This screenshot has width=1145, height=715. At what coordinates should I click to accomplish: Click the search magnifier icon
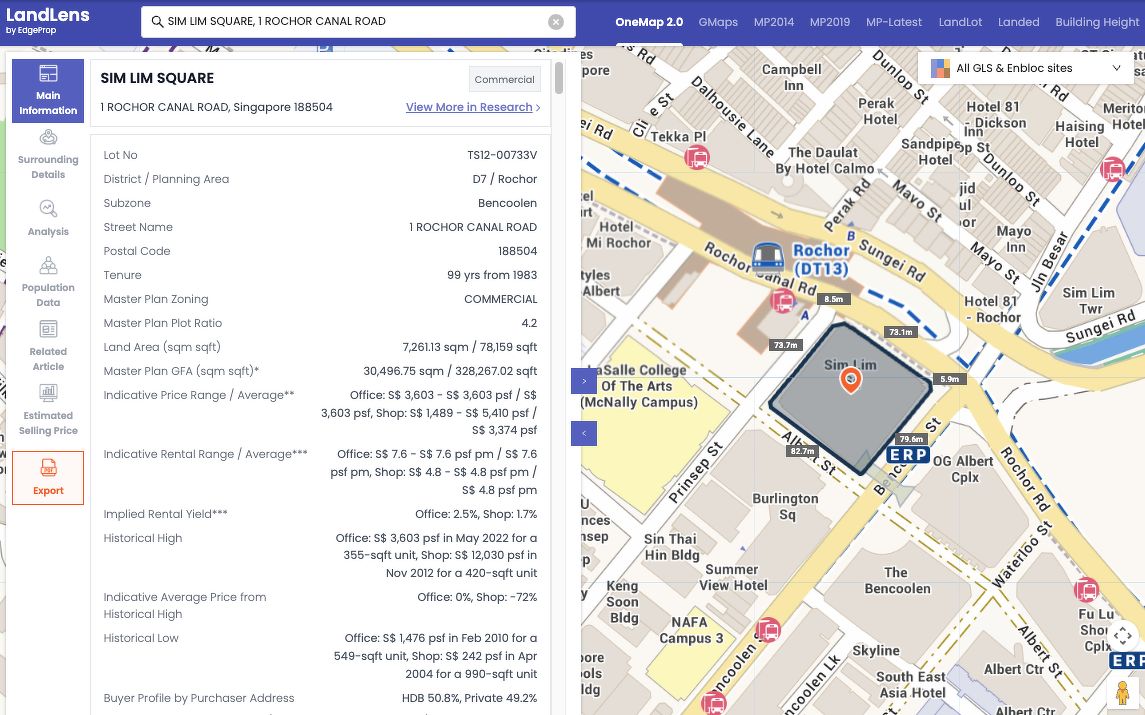coord(157,22)
